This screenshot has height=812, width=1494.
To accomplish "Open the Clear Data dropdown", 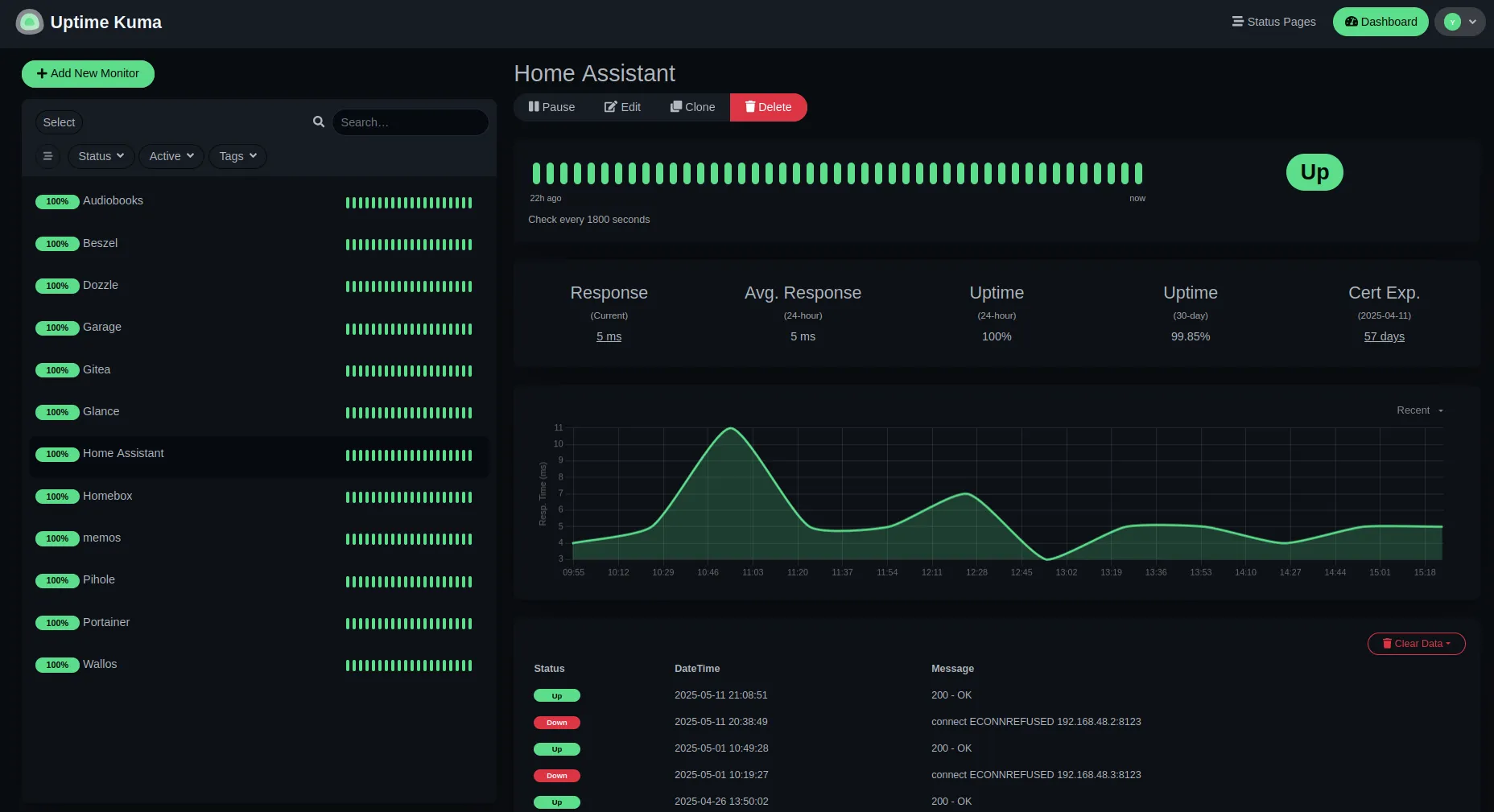I will point(1416,644).
